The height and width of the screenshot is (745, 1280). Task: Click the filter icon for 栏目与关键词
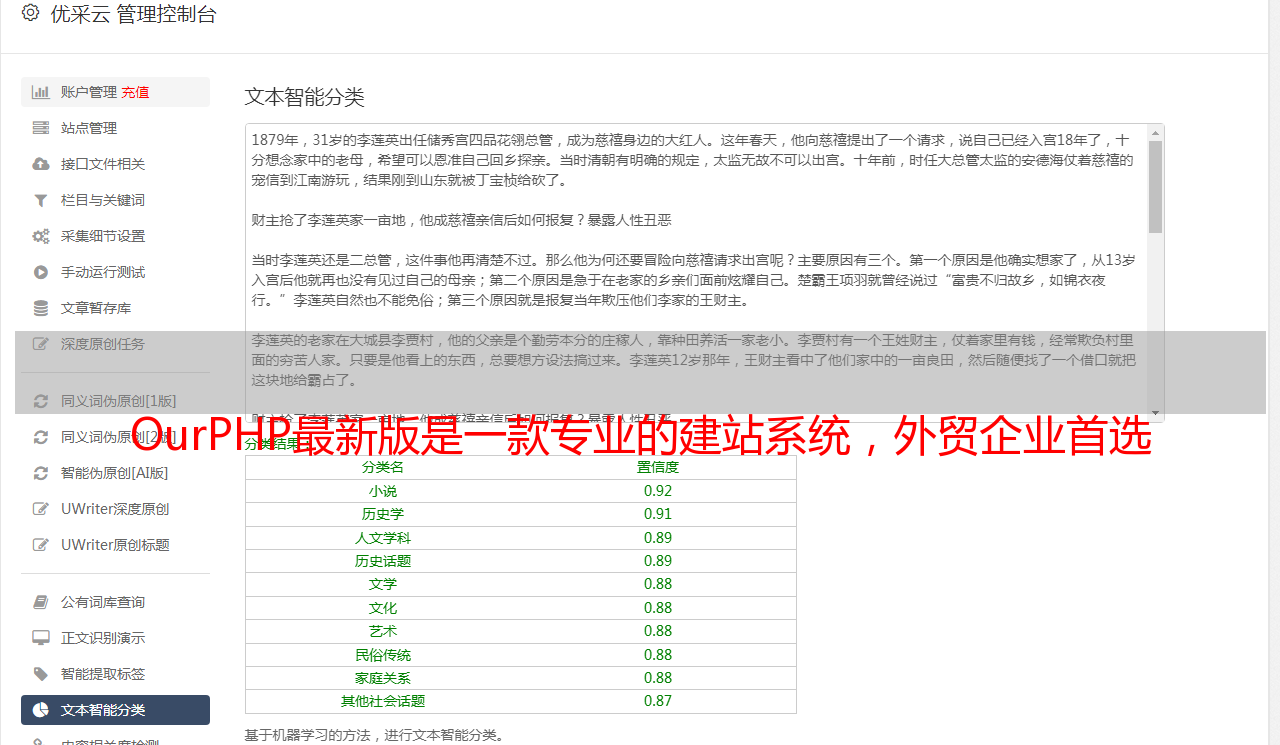click(x=41, y=200)
